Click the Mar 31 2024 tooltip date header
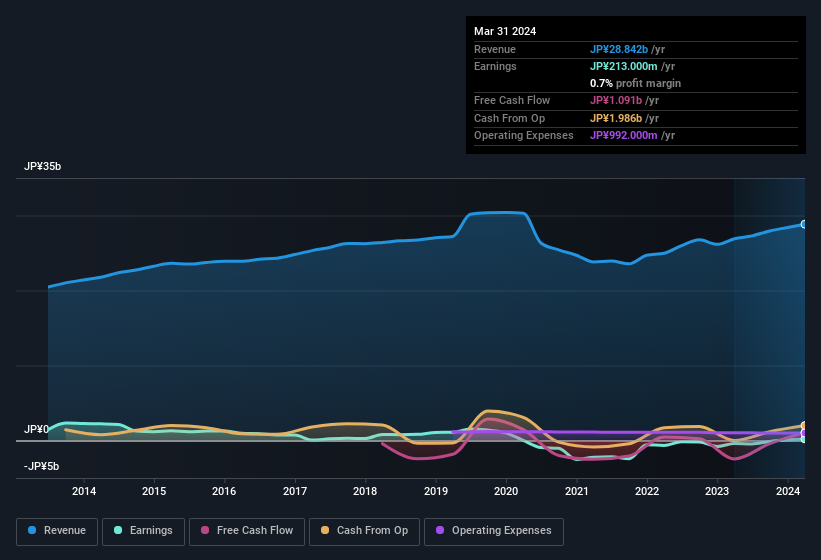This screenshot has width=821, height=560. point(505,31)
